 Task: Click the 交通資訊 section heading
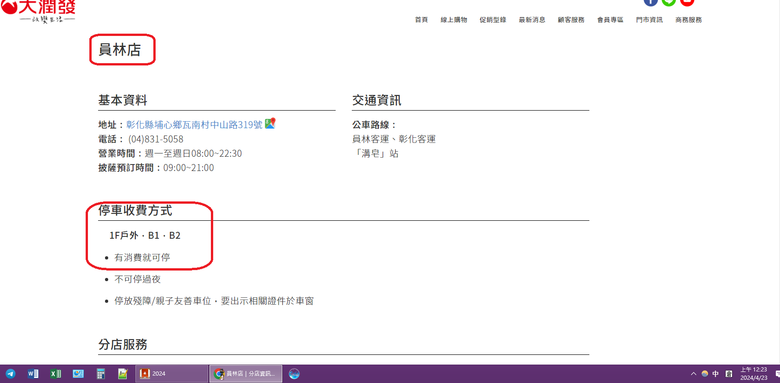pos(377,100)
